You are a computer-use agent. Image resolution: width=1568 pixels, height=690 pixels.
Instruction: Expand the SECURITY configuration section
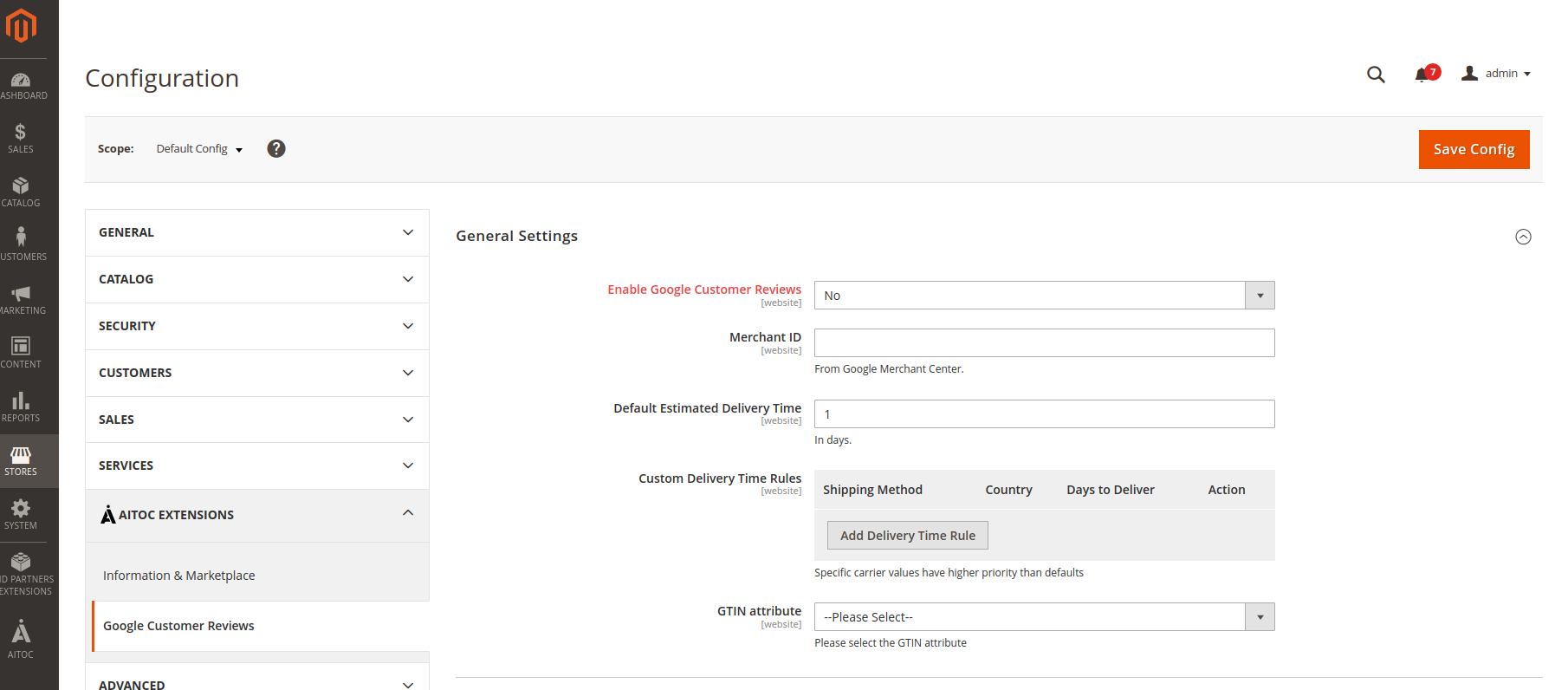tap(257, 326)
